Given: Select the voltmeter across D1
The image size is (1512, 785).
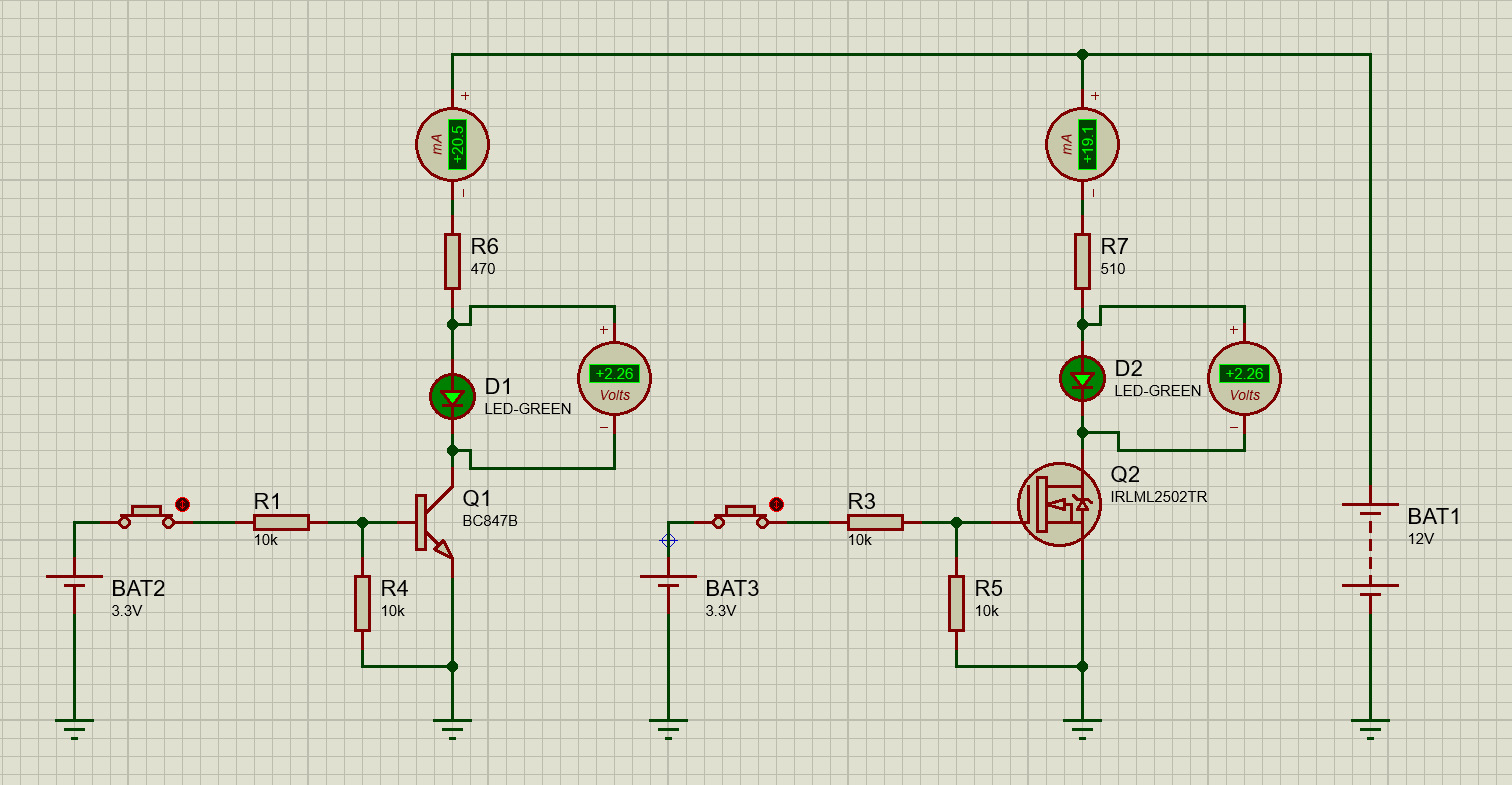Looking at the screenshot, I should (614, 378).
